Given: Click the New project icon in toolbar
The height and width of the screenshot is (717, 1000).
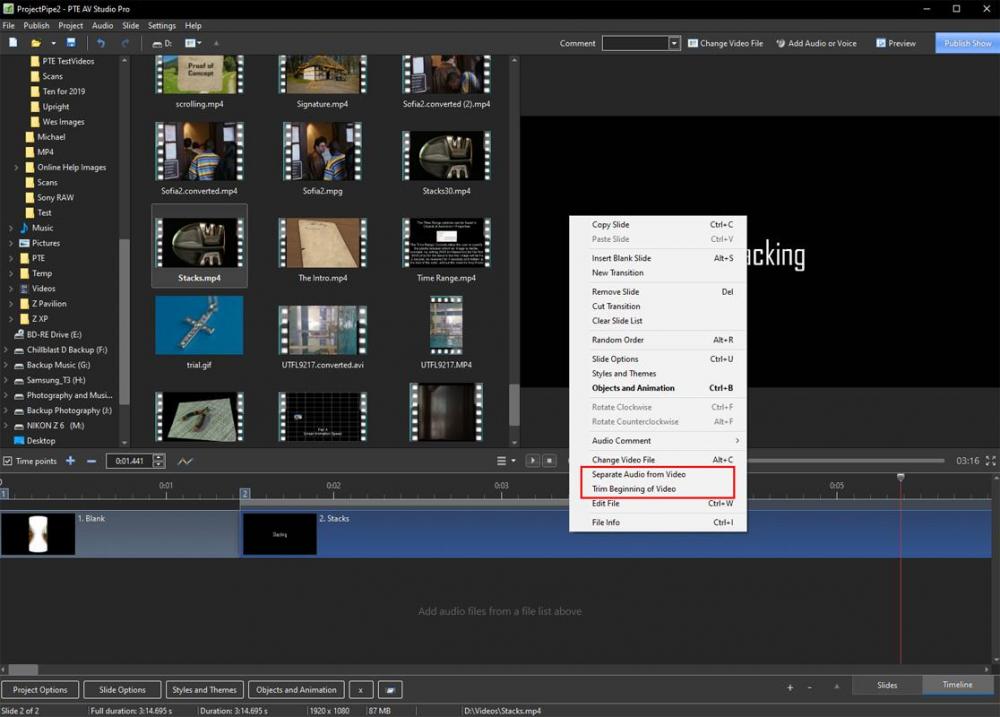Looking at the screenshot, I should point(13,43).
